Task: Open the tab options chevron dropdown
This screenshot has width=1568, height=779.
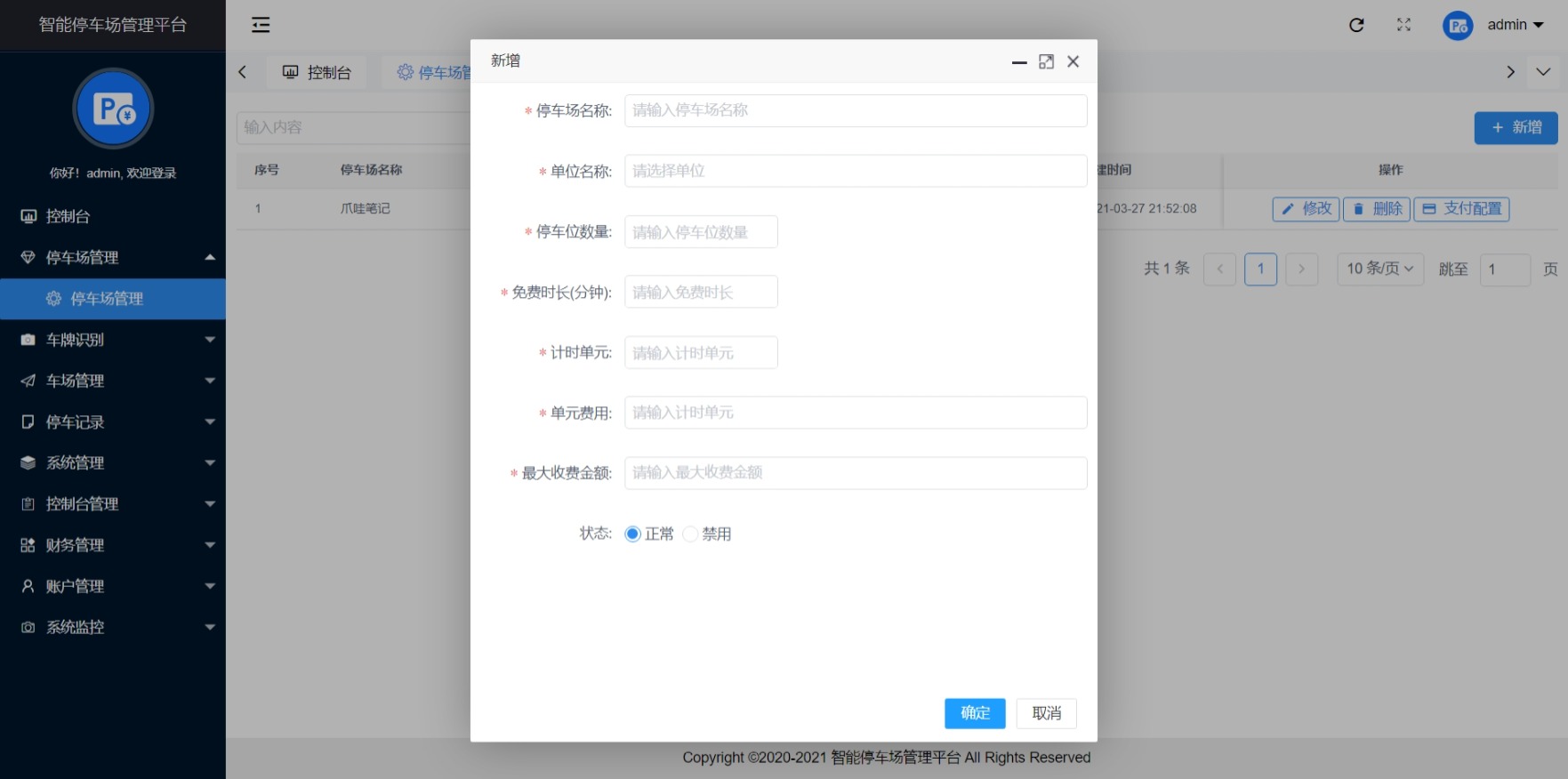Action: [x=1543, y=72]
